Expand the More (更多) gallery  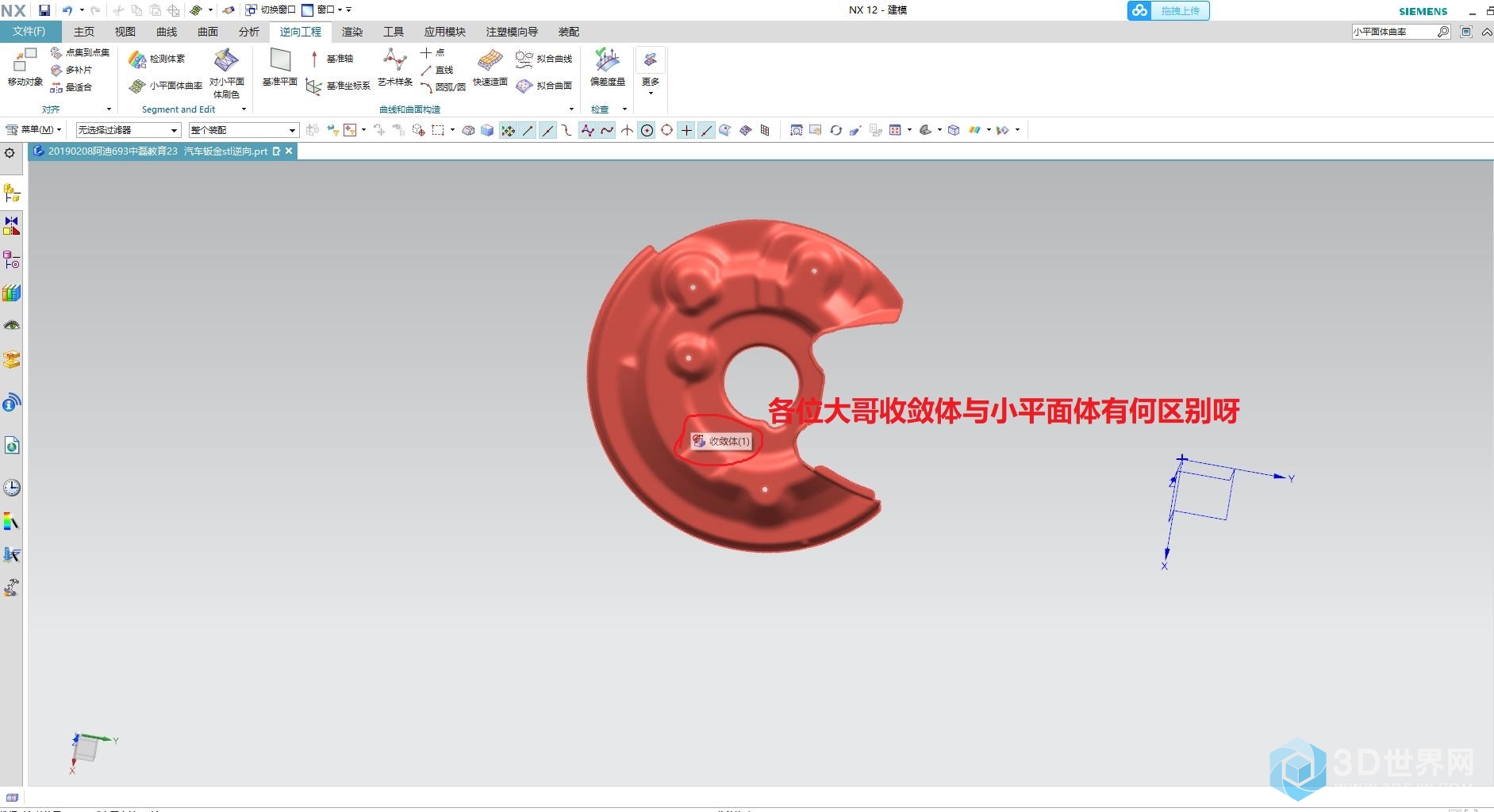651,71
